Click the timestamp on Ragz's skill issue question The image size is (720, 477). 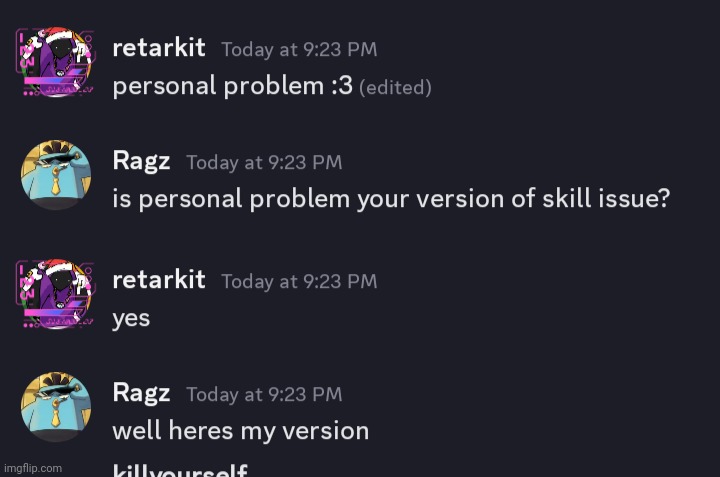tap(264, 162)
